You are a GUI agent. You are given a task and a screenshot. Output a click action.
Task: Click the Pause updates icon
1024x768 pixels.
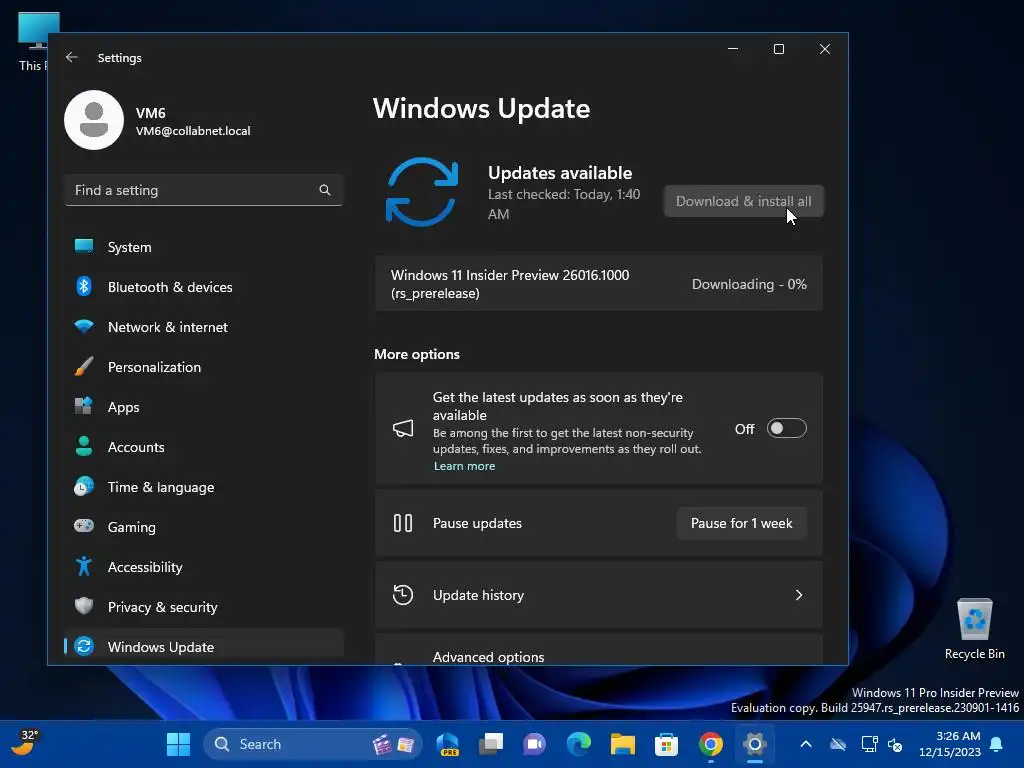click(403, 523)
